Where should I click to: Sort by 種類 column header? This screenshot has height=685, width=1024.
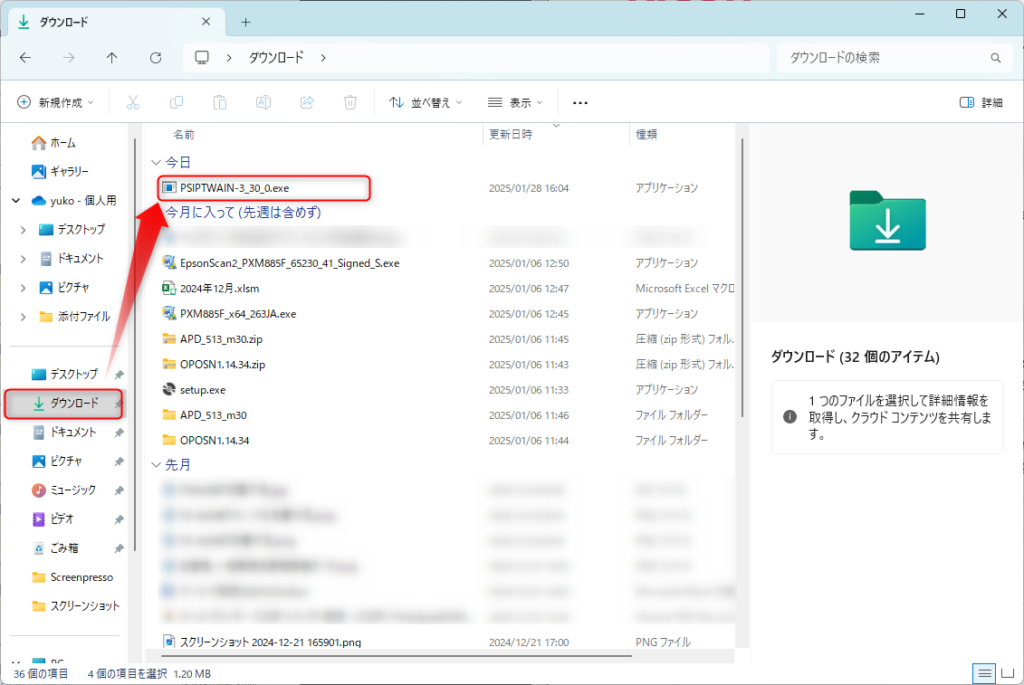tap(647, 134)
